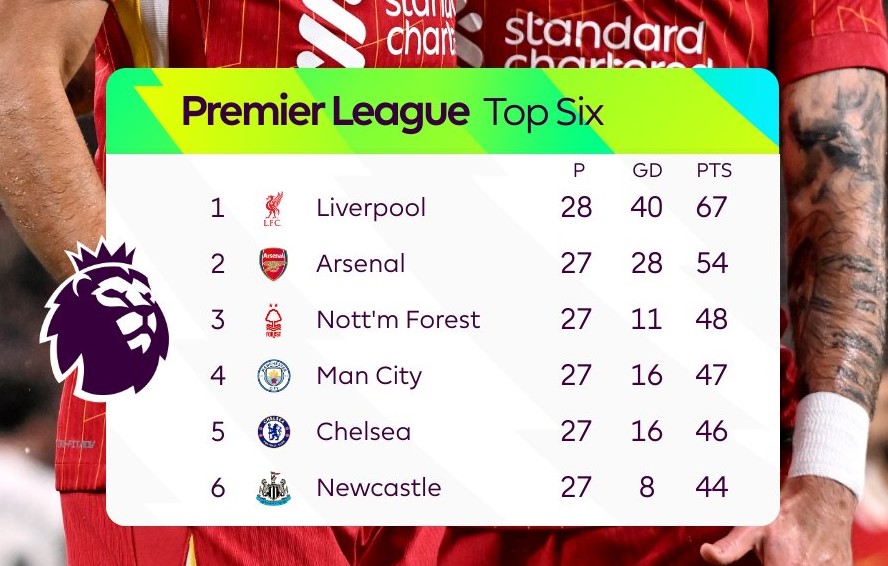This screenshot has height=566, width=888.
Task: Click the PTS column header
Action: 714,171
